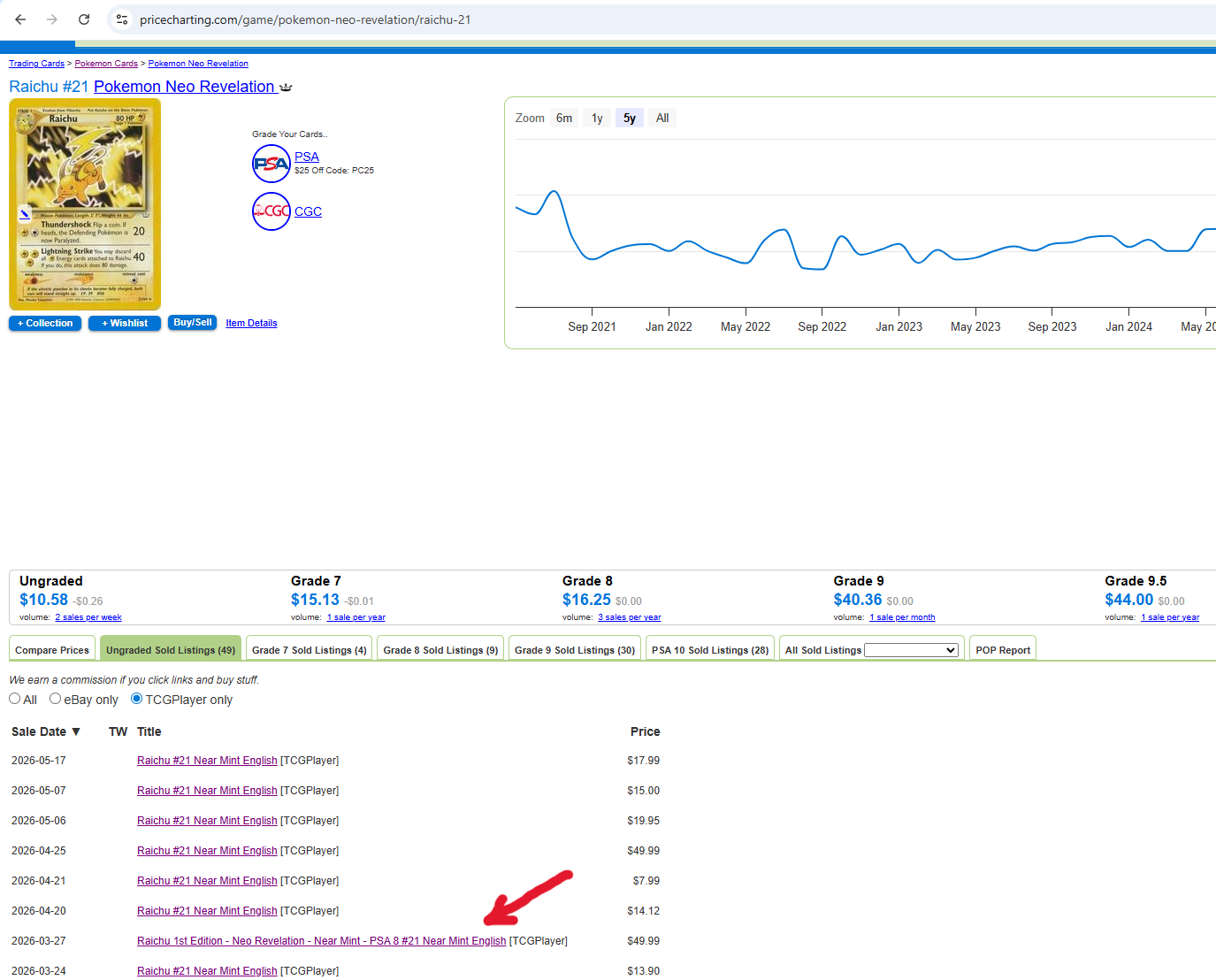Open the 2026-04-21 Raichu sold listing

pos(207,881)
